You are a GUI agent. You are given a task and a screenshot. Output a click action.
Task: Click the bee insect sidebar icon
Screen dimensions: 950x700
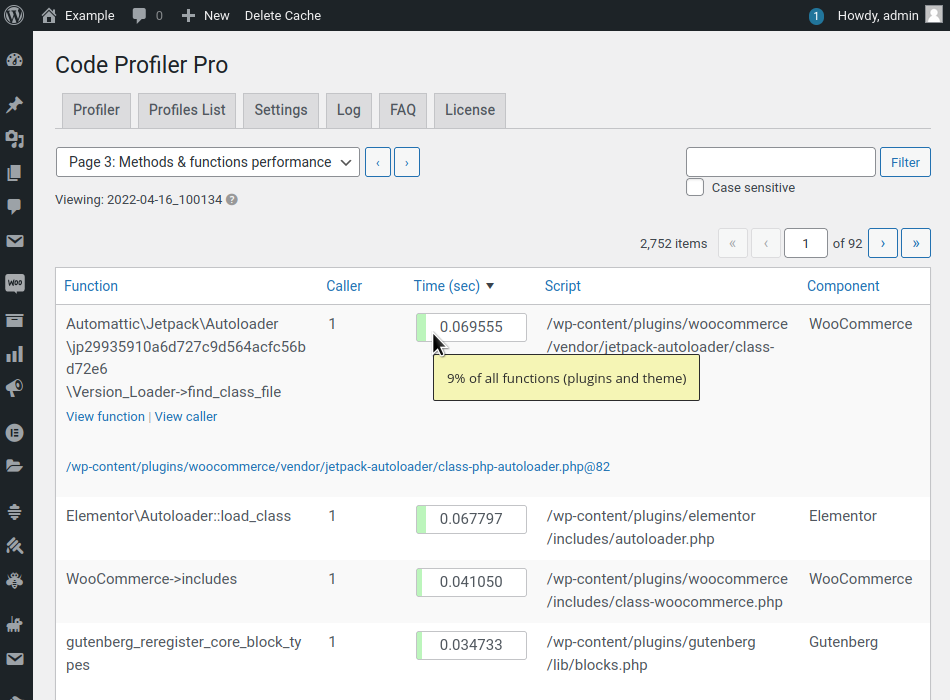(x=15, y=581)
